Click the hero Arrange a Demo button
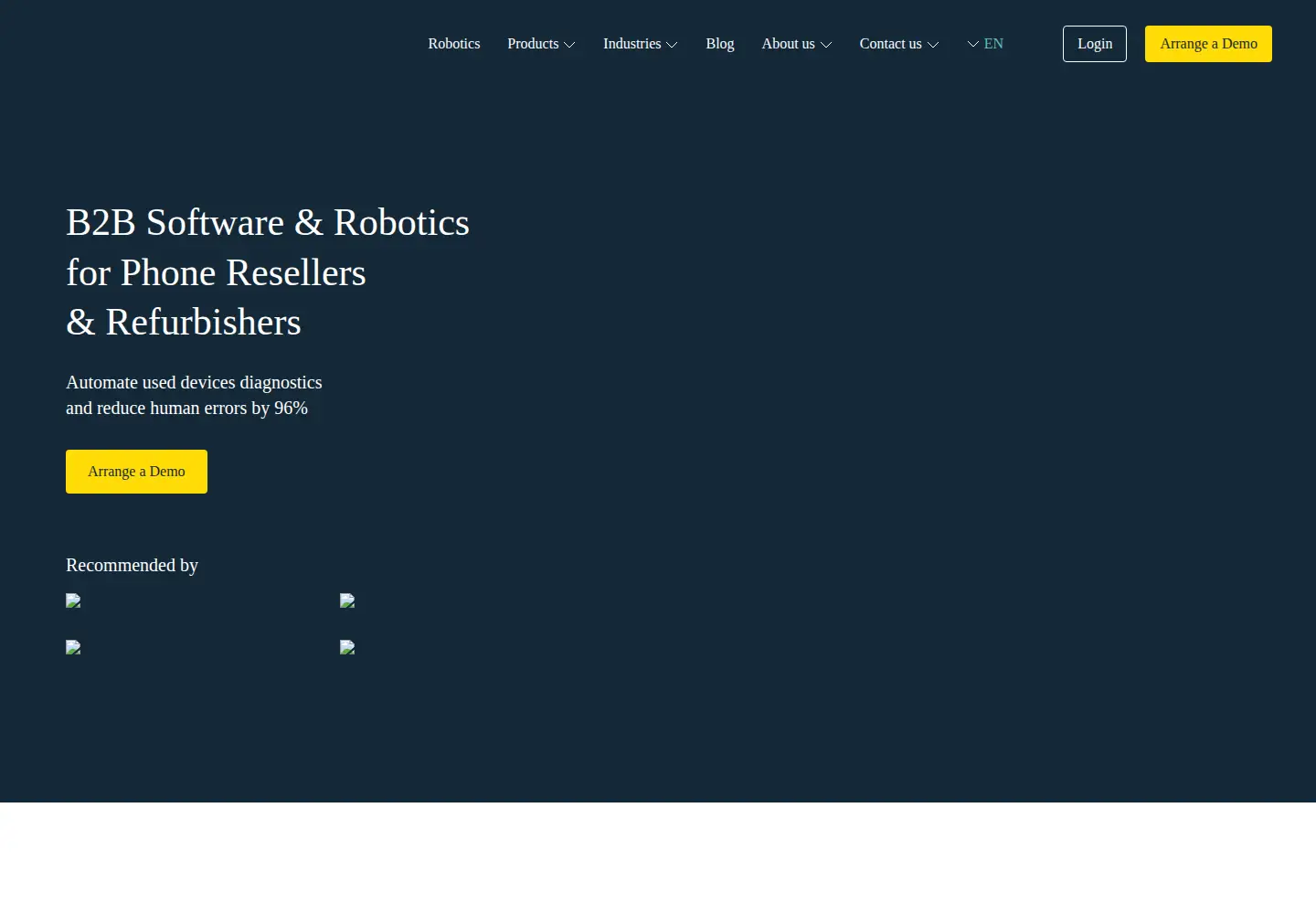 pyautogui.click(x=136, y=472)
